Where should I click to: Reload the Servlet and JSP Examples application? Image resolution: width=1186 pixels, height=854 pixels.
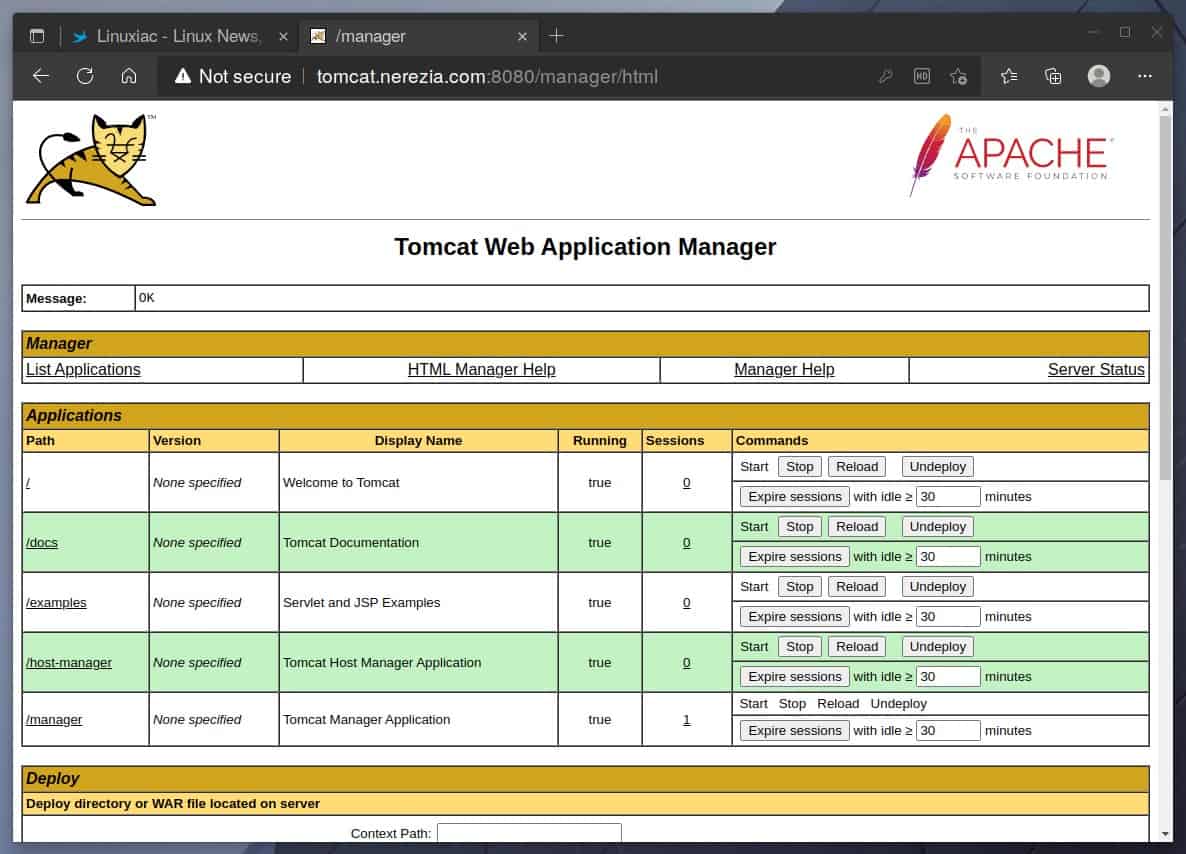click(x=857, y=586)
